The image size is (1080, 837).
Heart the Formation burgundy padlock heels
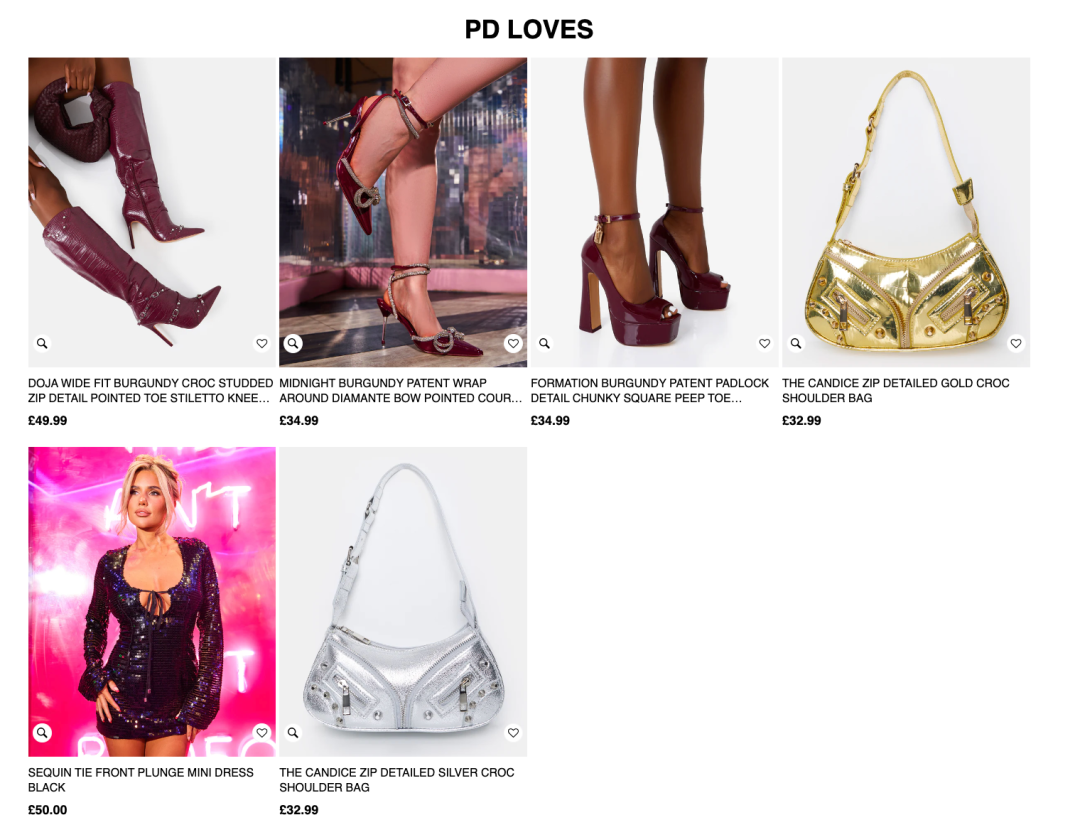tap(765, 343)
